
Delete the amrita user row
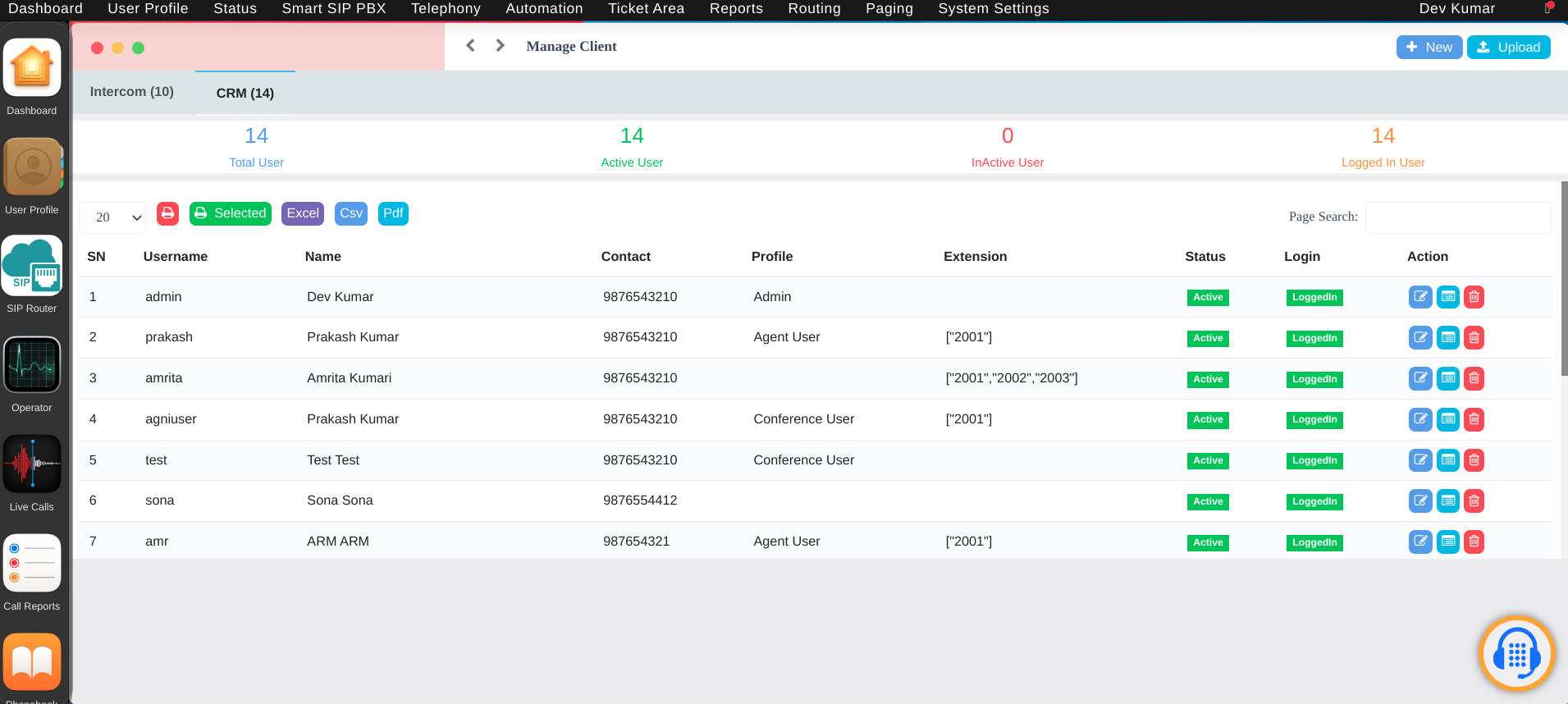point(1474,378)
